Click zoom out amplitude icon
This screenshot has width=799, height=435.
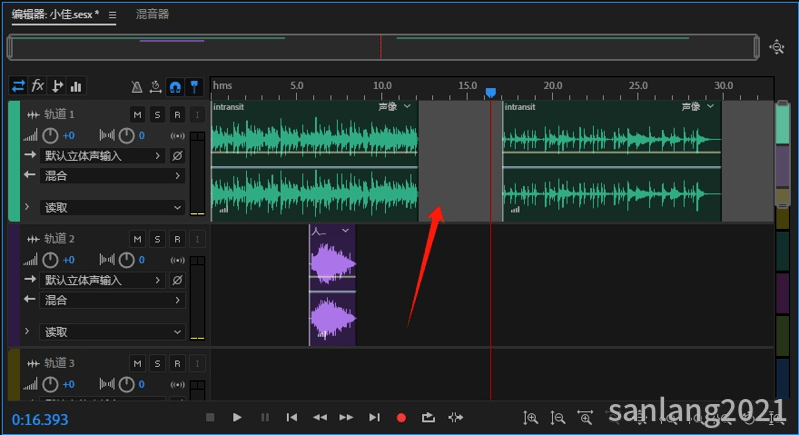coord(557,418)
